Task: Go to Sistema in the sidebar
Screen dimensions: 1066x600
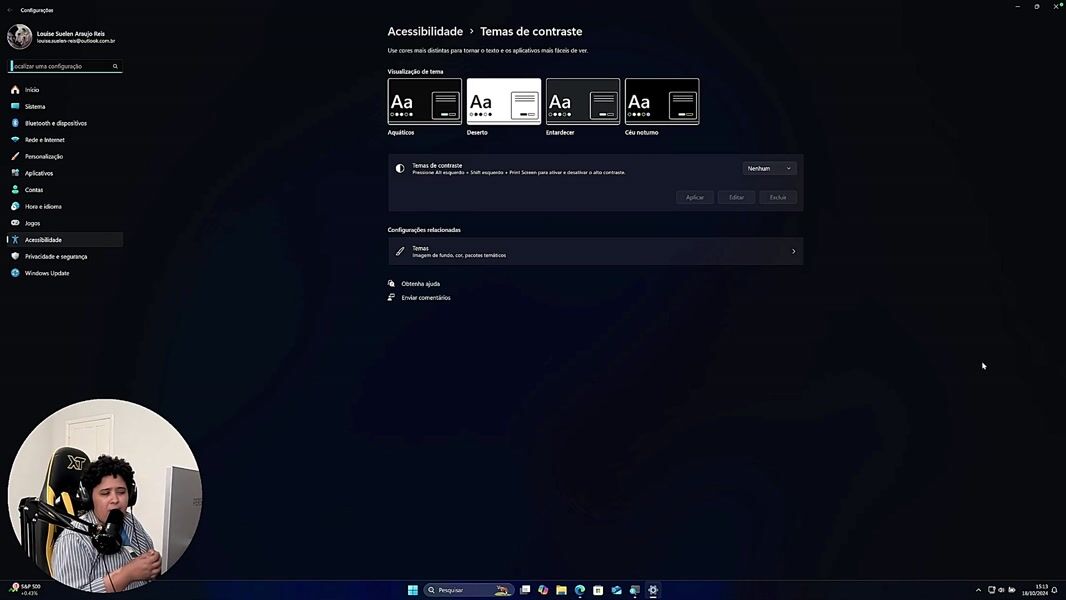Action: 35,106
